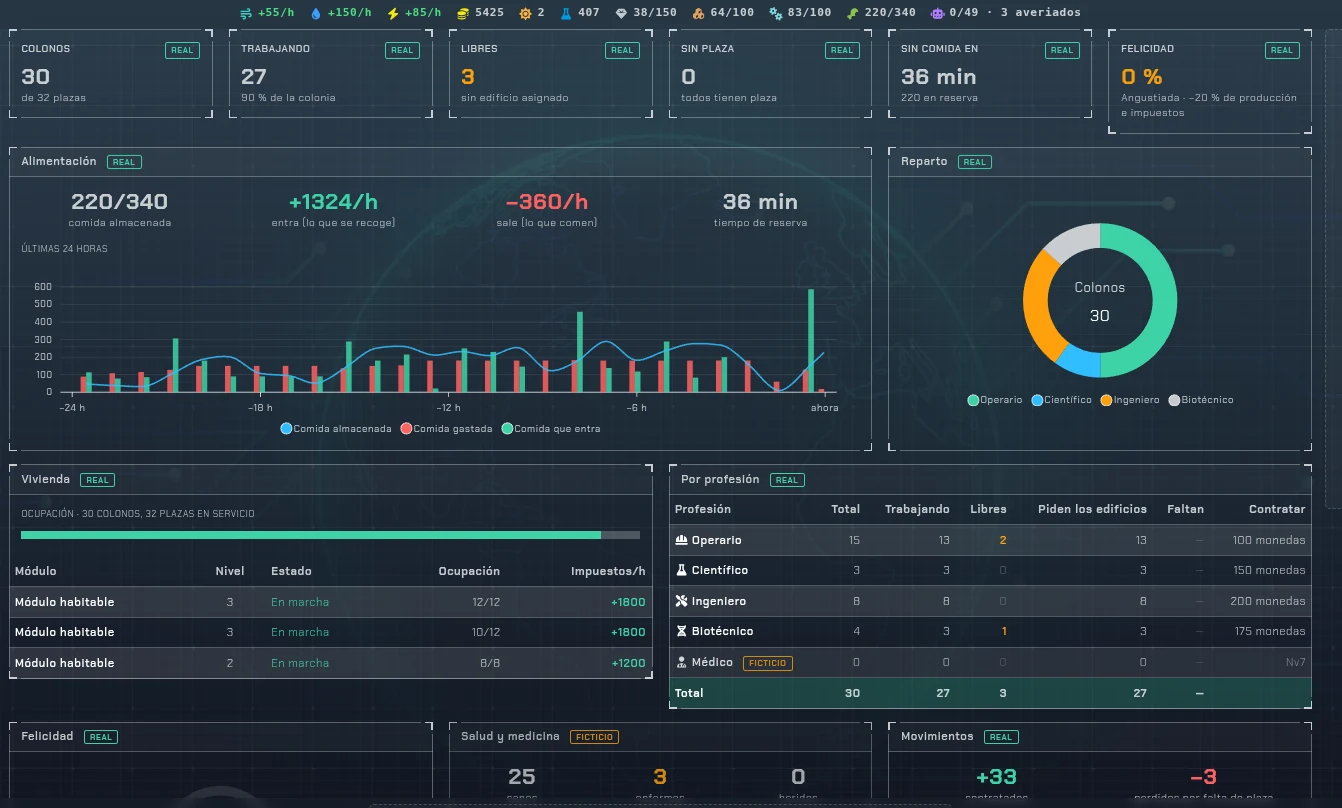The height and width of the screenshot is (808, 1342).
Task: Click the Contratar column header
Action: [x=1277, y=509]
